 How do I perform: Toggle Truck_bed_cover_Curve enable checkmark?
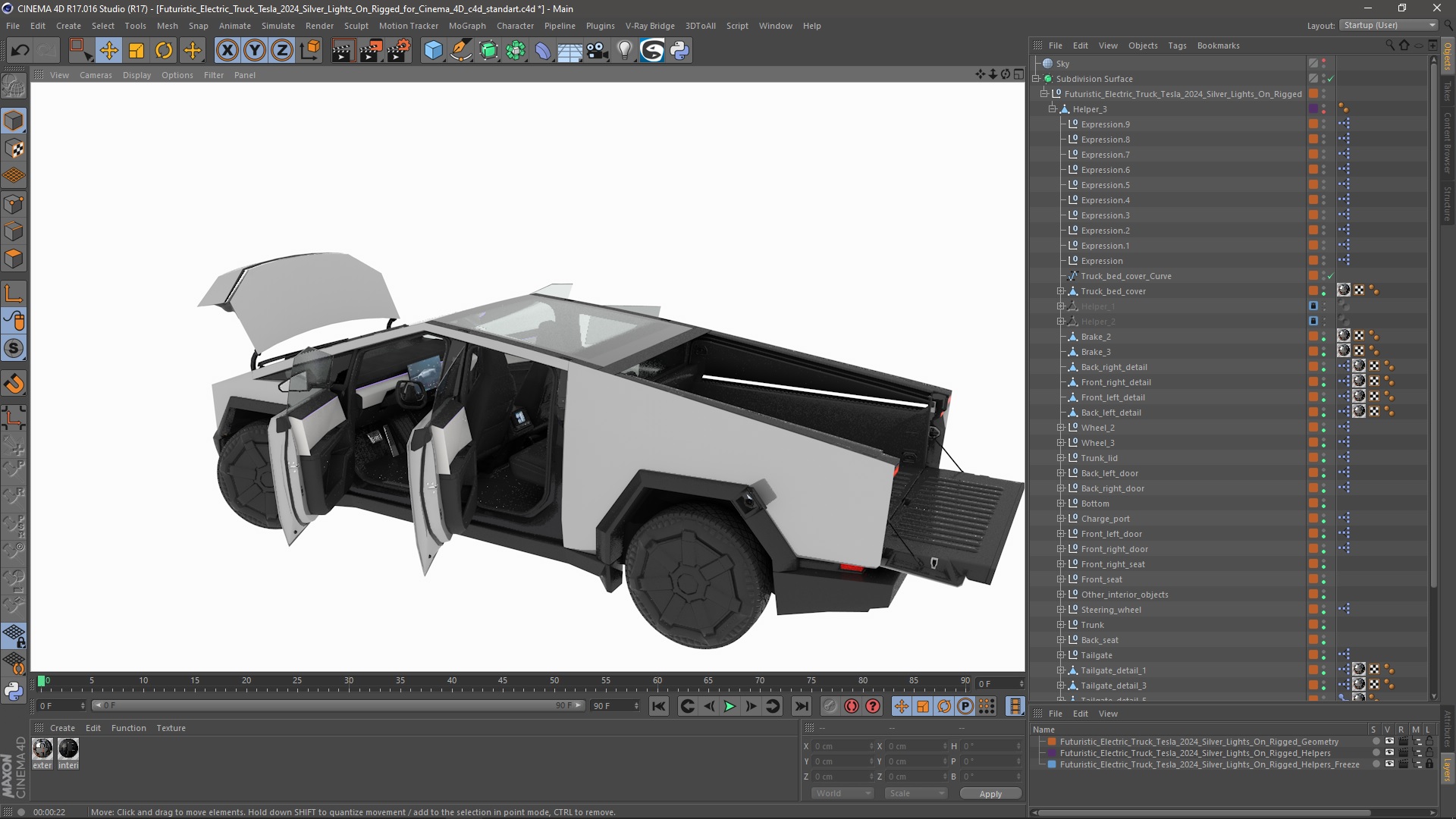(x=1331, y=276)
